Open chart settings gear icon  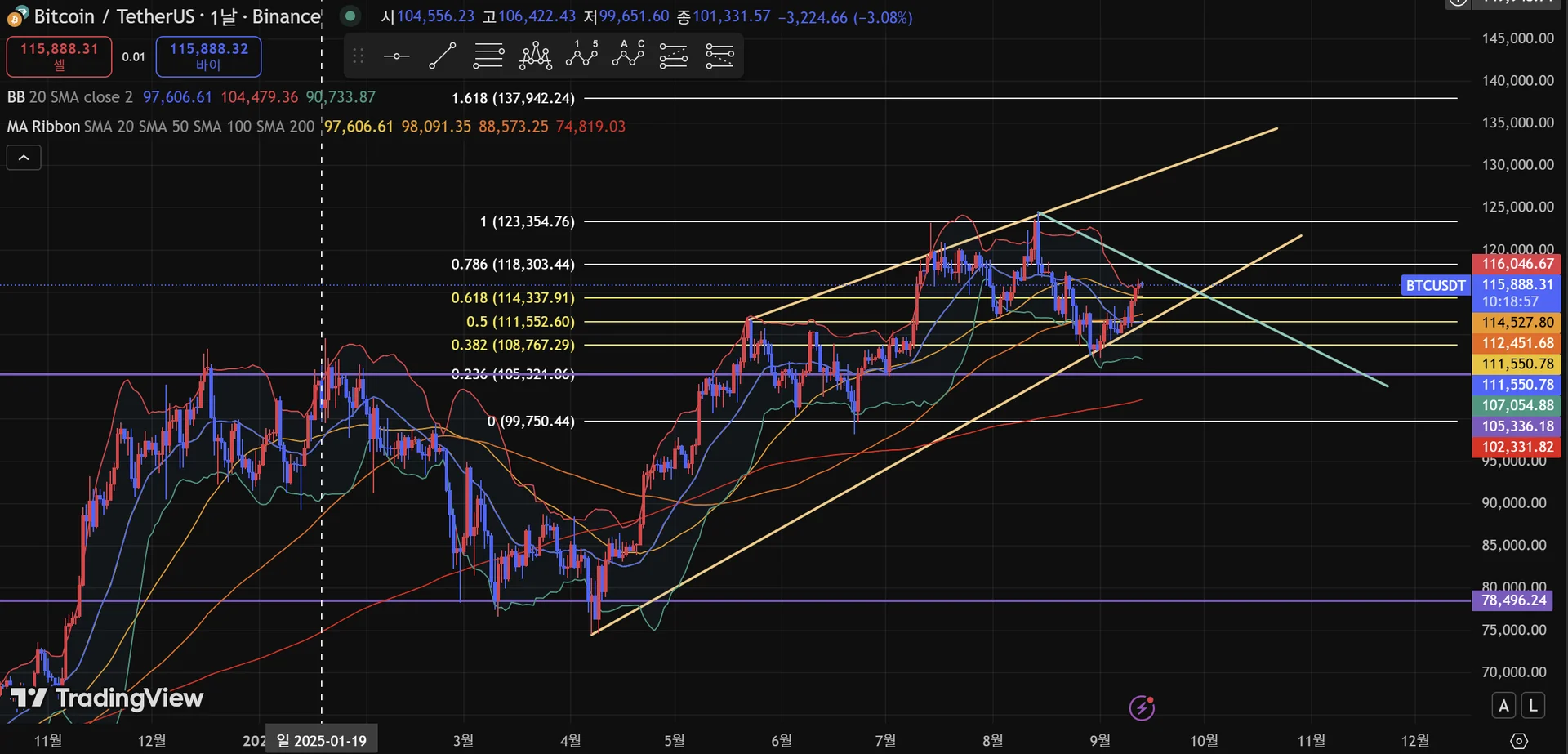pyautogui.click(x=1519, y=741)
